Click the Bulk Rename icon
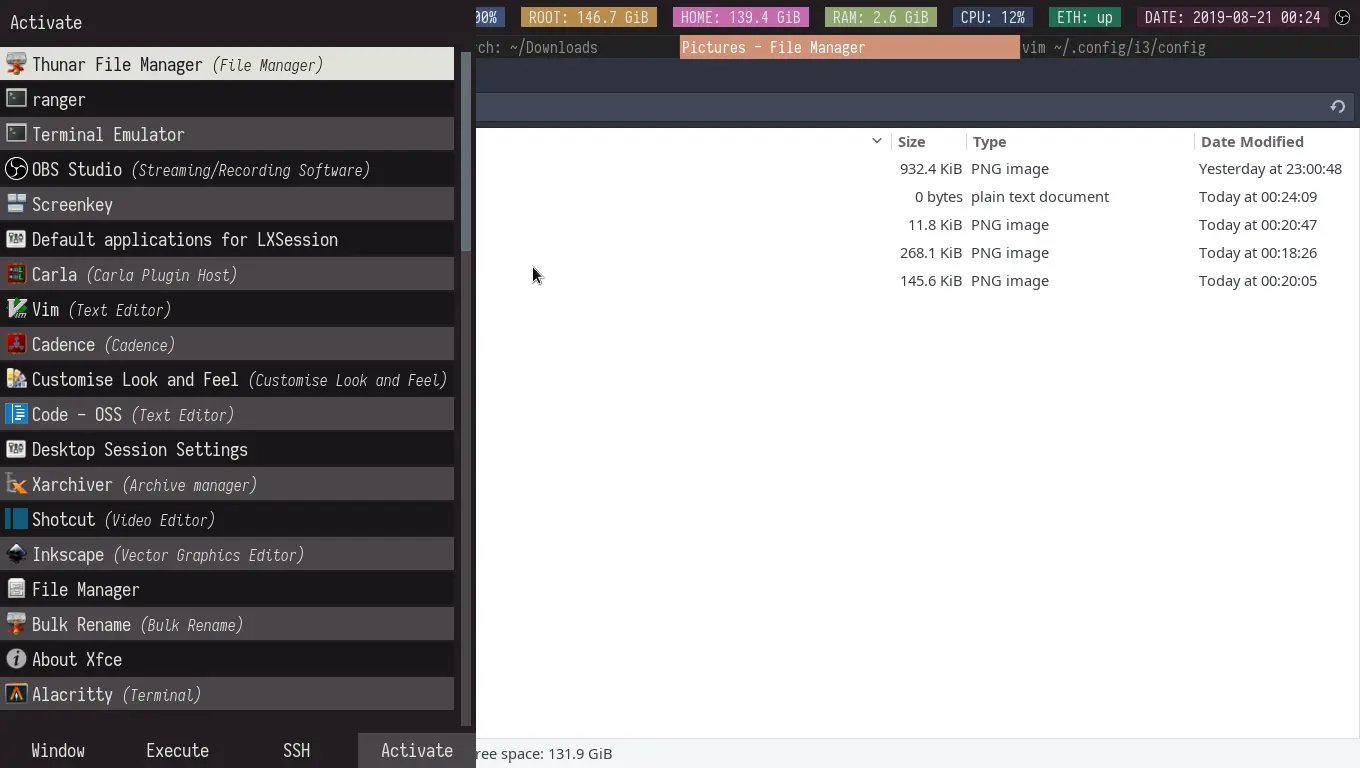 click(16, 624)
